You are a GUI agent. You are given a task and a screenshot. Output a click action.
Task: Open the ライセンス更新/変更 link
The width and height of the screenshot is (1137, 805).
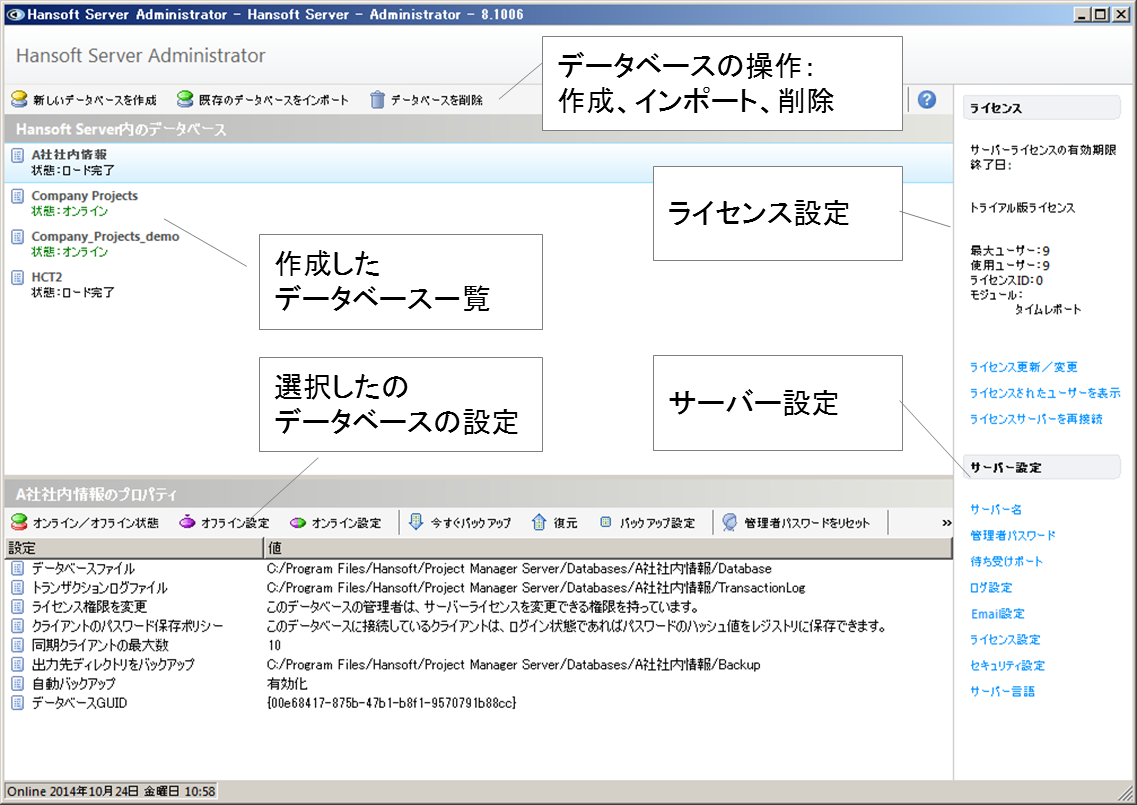click(x=1023, y=367)
